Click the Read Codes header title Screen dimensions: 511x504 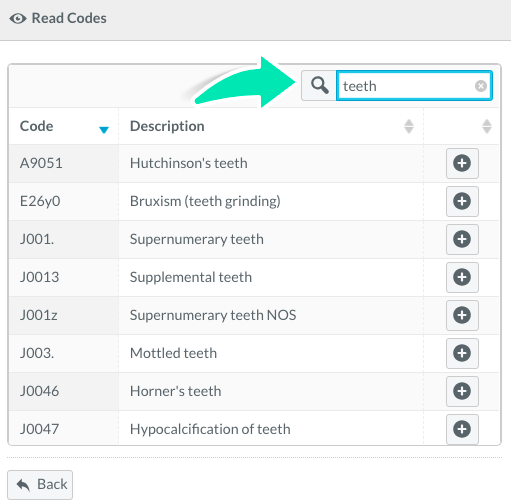(x=69, y=18)
